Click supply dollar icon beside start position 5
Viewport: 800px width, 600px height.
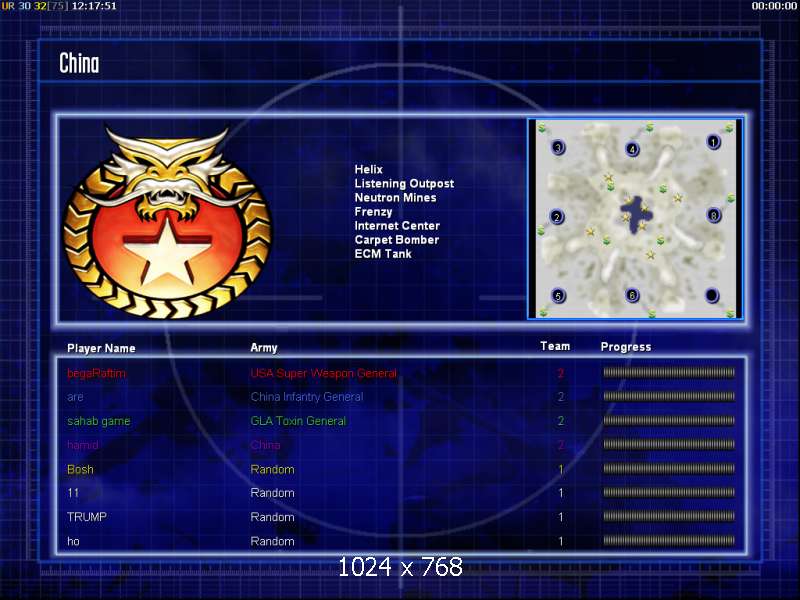[543, 311]
